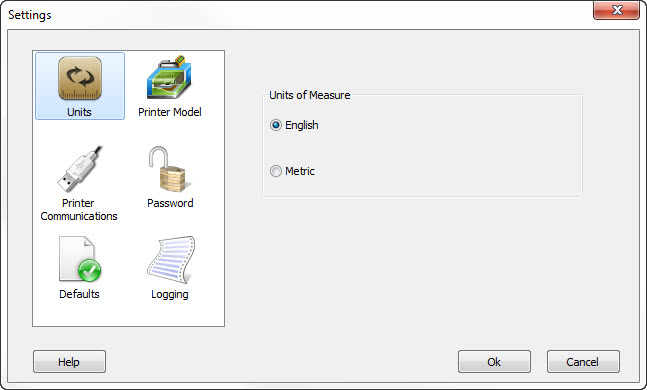
Task: Click the "Printer Model" text label
Action: tap(170, 112)
